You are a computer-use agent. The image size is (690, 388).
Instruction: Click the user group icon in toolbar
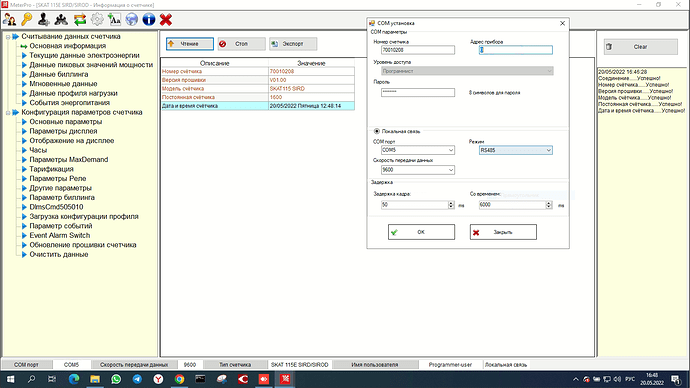tap(61, 19)
